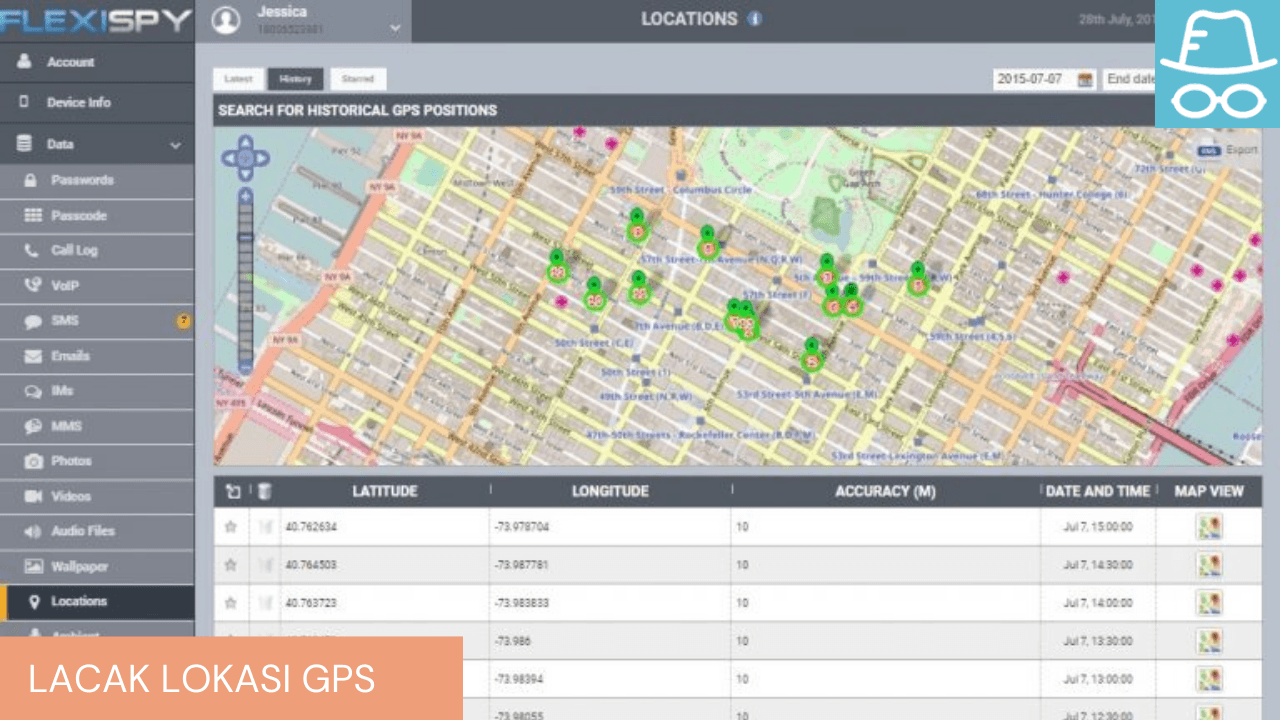Open Device Info in sidebar
This screenshot has width=1280, height=720.
(97, 103)
